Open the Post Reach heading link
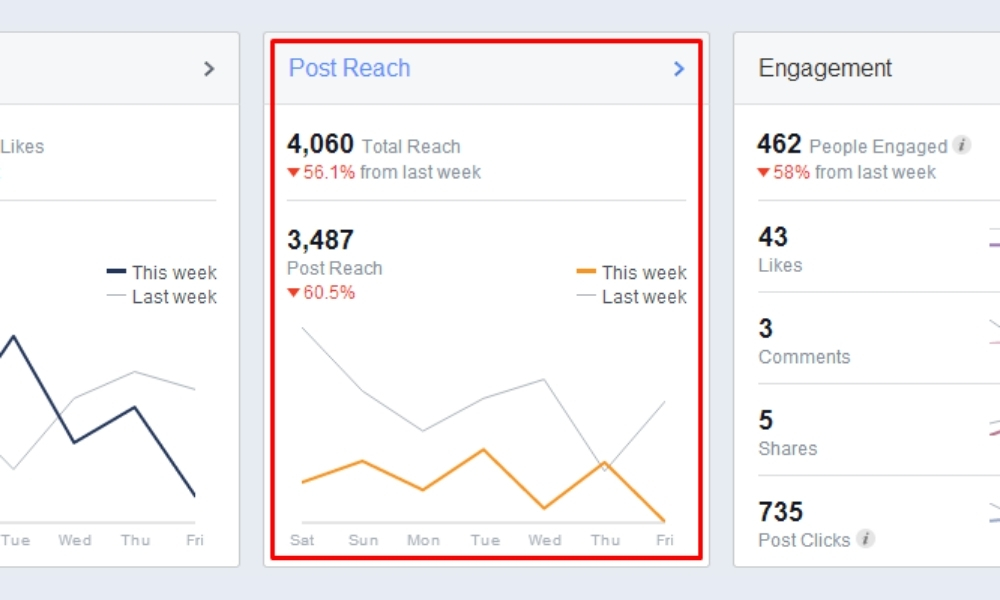The width and height of the screenshot is (1000, 600). pyautogui.click(x=349, y=68)
